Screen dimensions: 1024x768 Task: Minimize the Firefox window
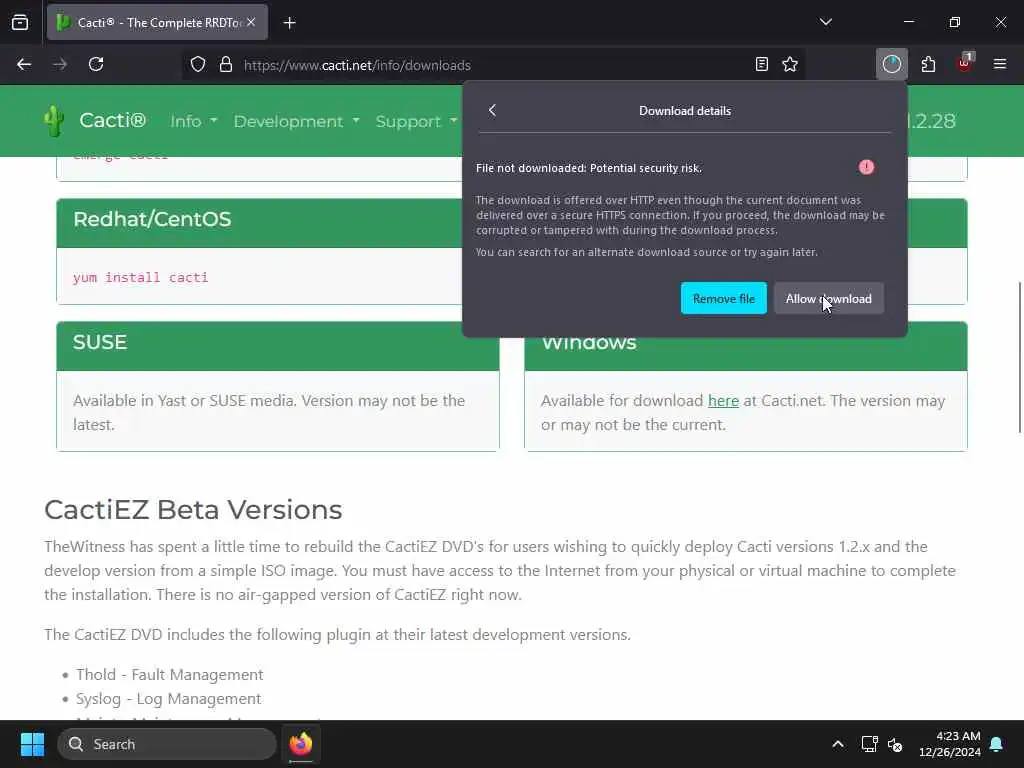click(908, 22)
